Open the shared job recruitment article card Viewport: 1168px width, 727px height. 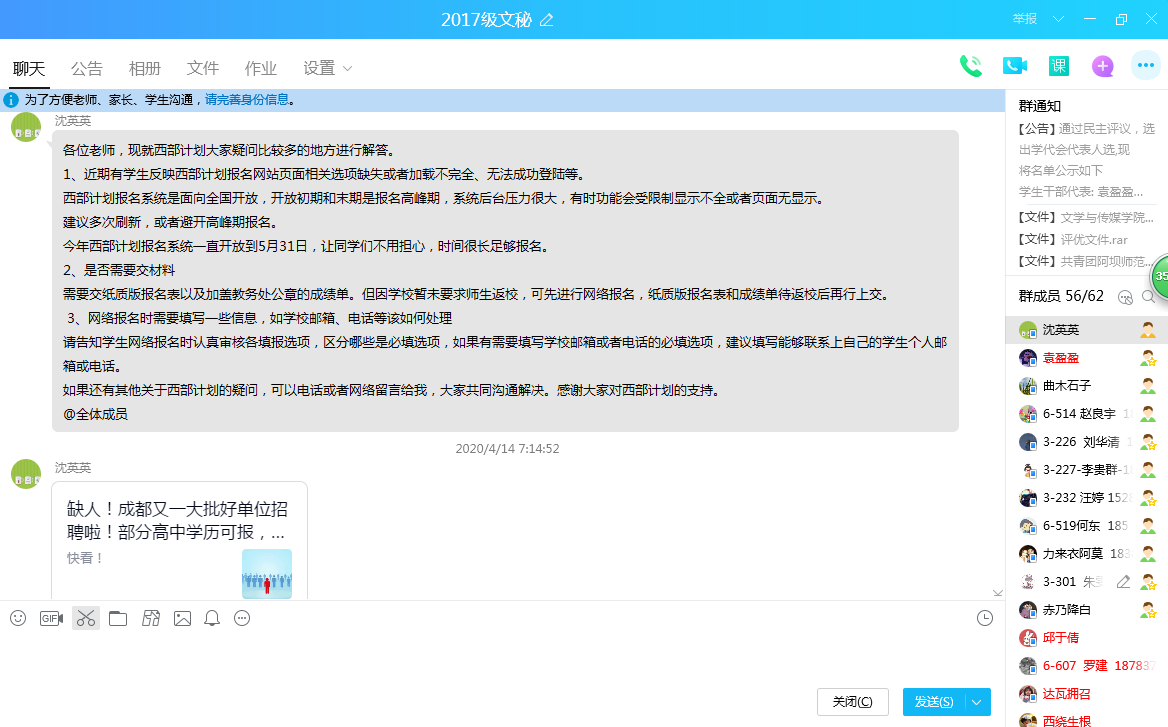point(180,540)
